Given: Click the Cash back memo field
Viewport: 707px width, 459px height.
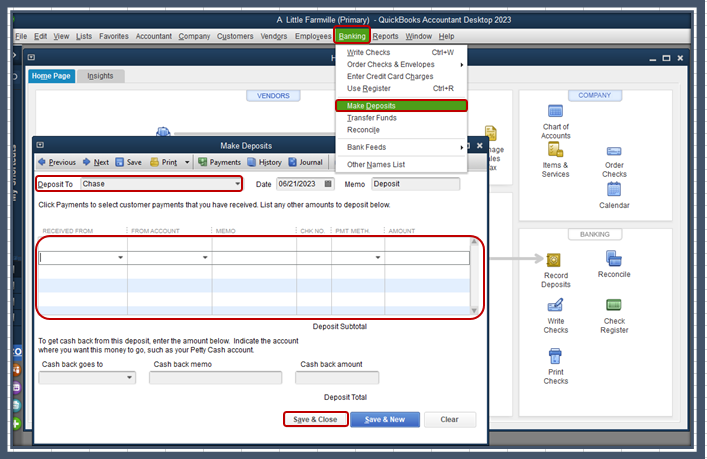Looking at the screenshot, I should tap(216, 377).
